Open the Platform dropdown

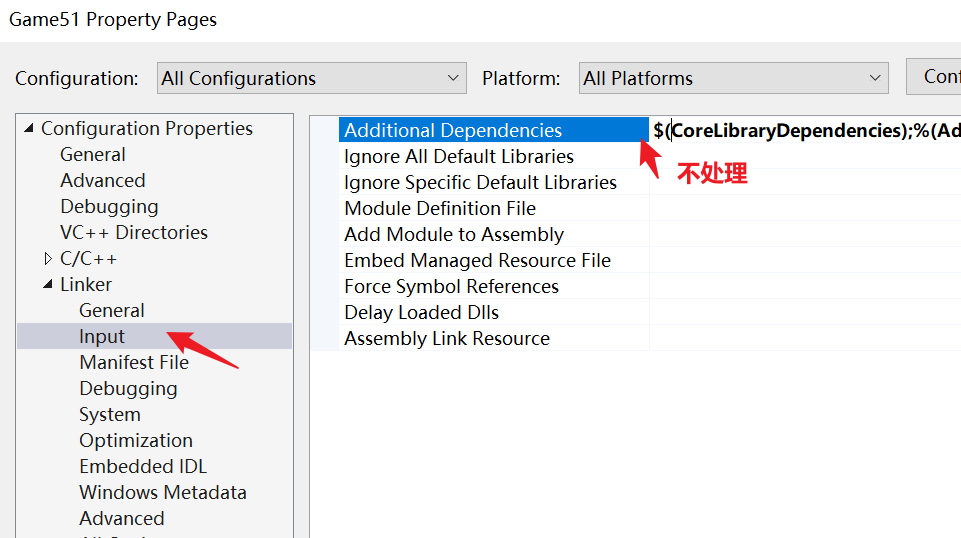click(734, 78)
